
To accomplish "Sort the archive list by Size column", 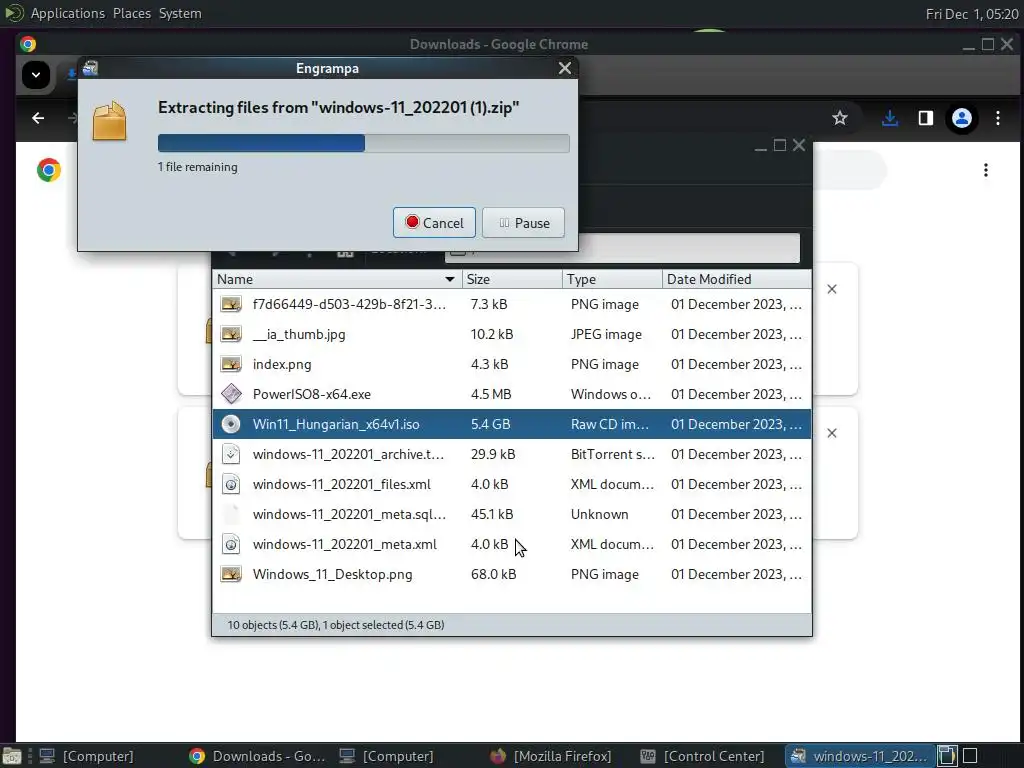I will 512,279.
